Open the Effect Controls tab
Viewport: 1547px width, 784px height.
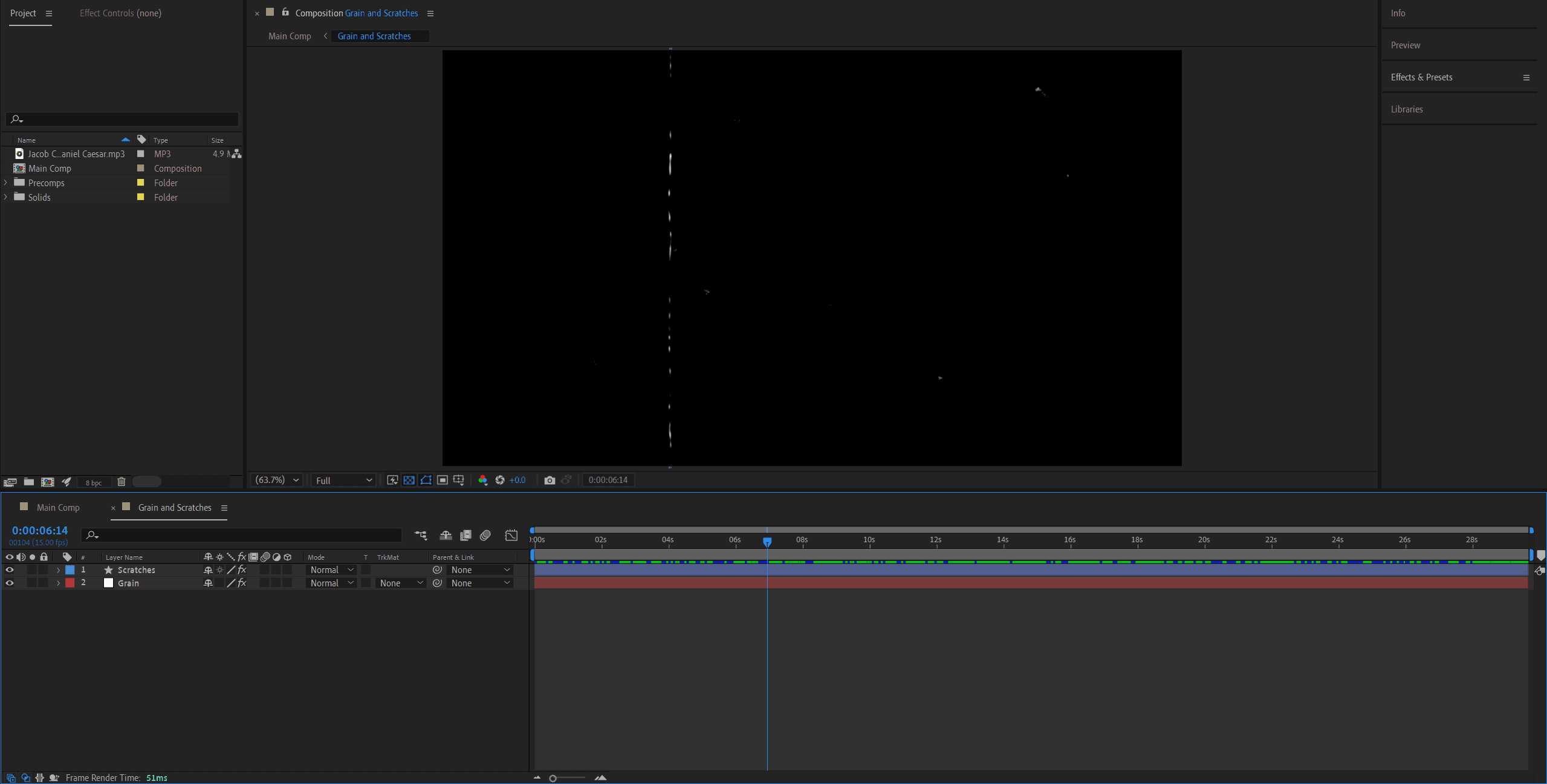(x=120, y=13)
